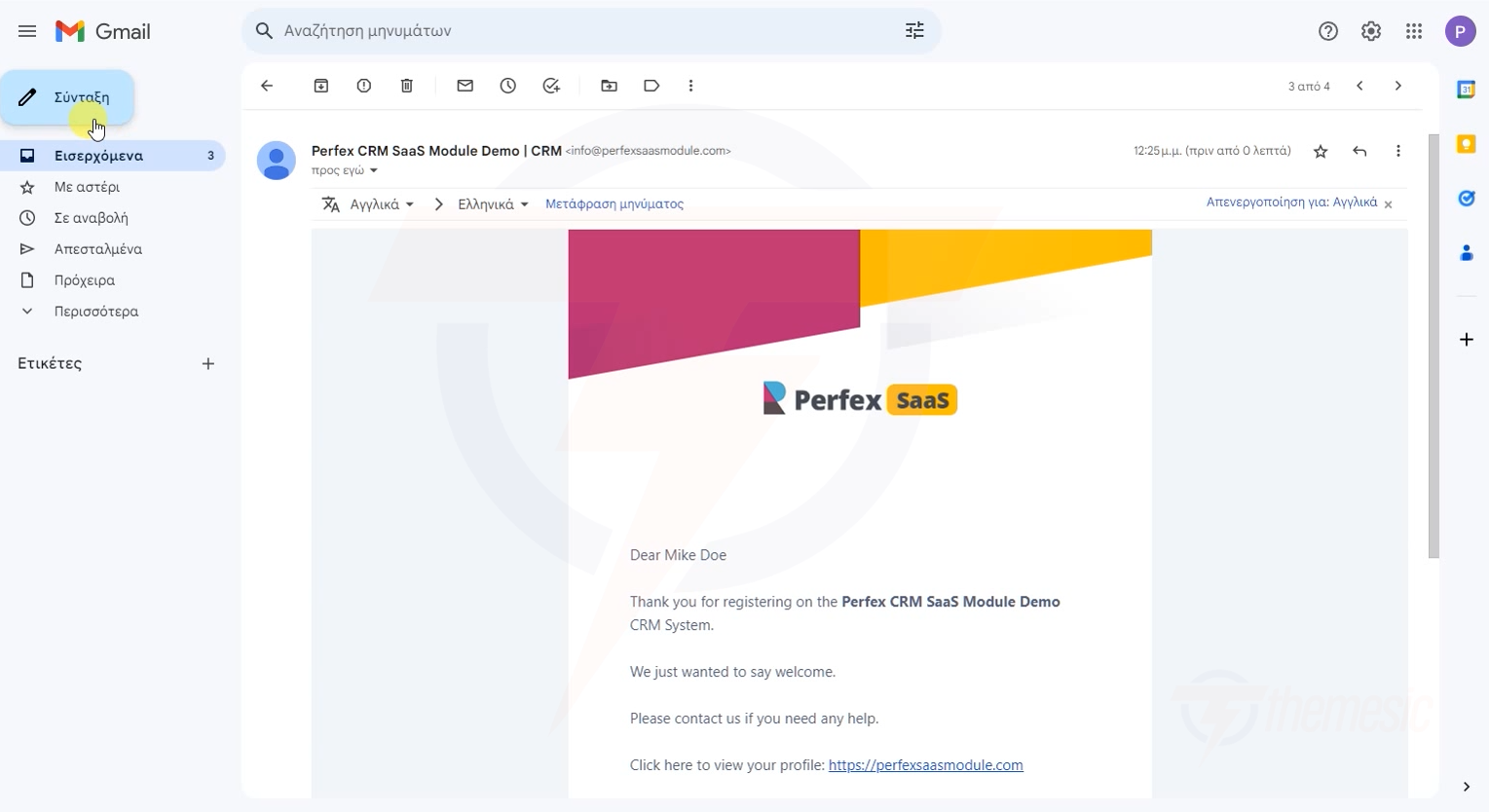Screen dimensions: 1489x812
Task: Add this email to Tasks
Action: point(550,86)
